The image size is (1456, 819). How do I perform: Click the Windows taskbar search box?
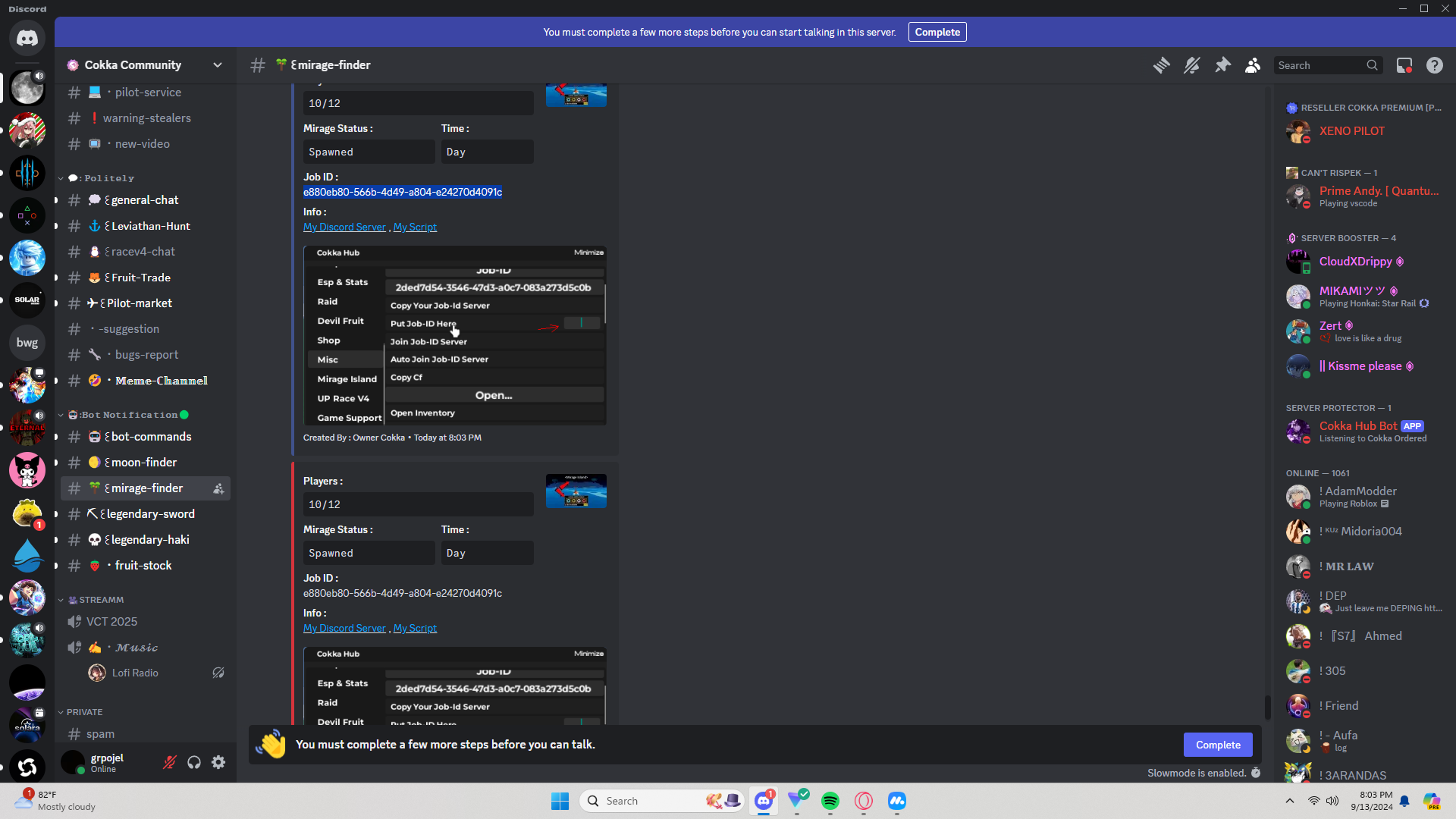pyautogui.click(x=661, y=801)
